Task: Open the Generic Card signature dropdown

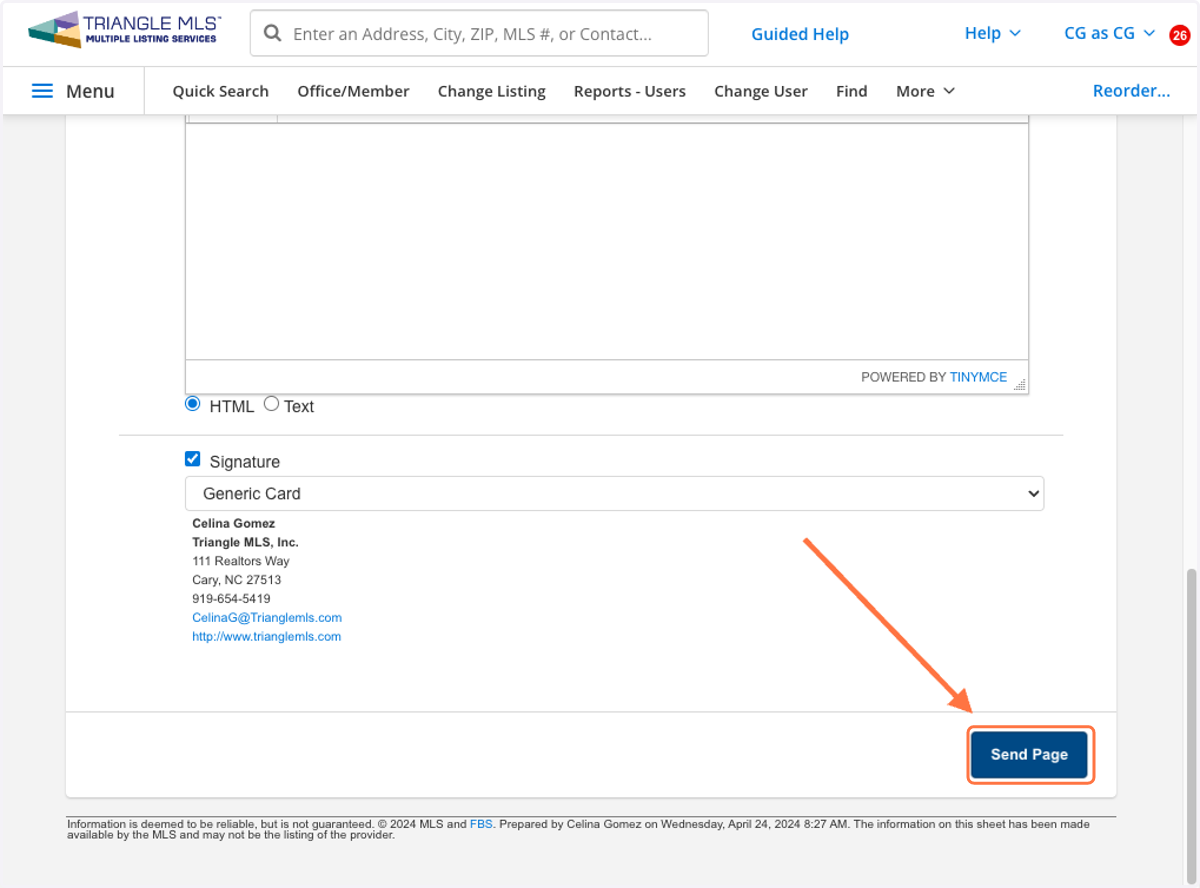Action: (614, 493)
